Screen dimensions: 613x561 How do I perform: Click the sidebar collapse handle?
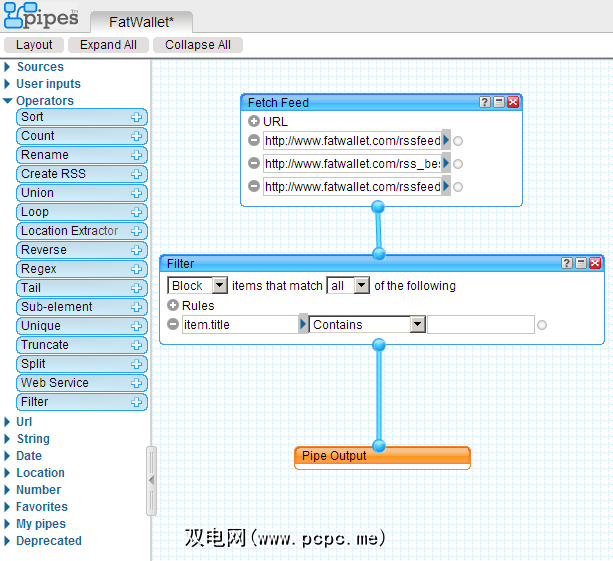coord(151,480)
